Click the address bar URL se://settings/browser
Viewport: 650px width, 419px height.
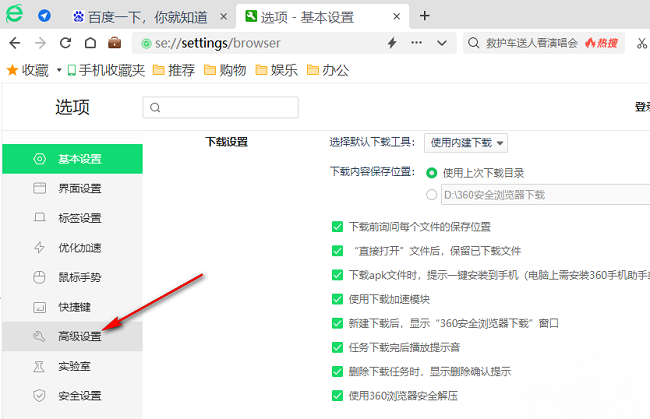[x=217, y=43]
